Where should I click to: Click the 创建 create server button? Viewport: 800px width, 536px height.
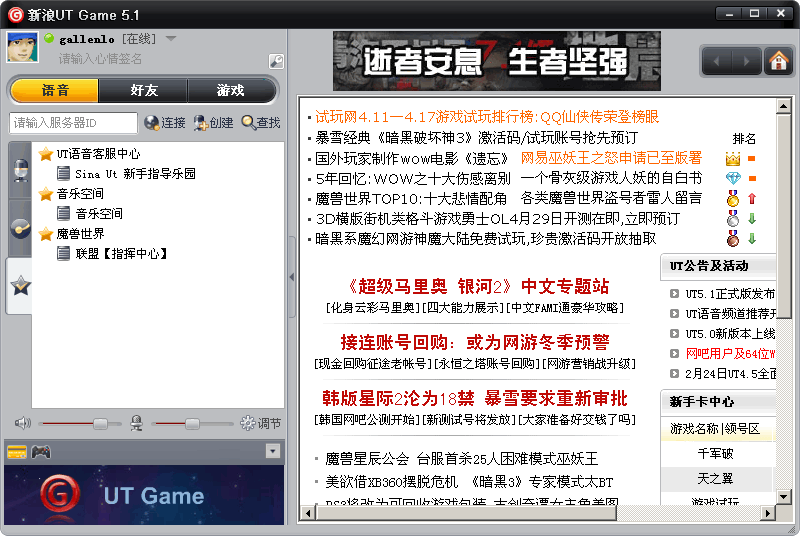(x=213, y=123)
